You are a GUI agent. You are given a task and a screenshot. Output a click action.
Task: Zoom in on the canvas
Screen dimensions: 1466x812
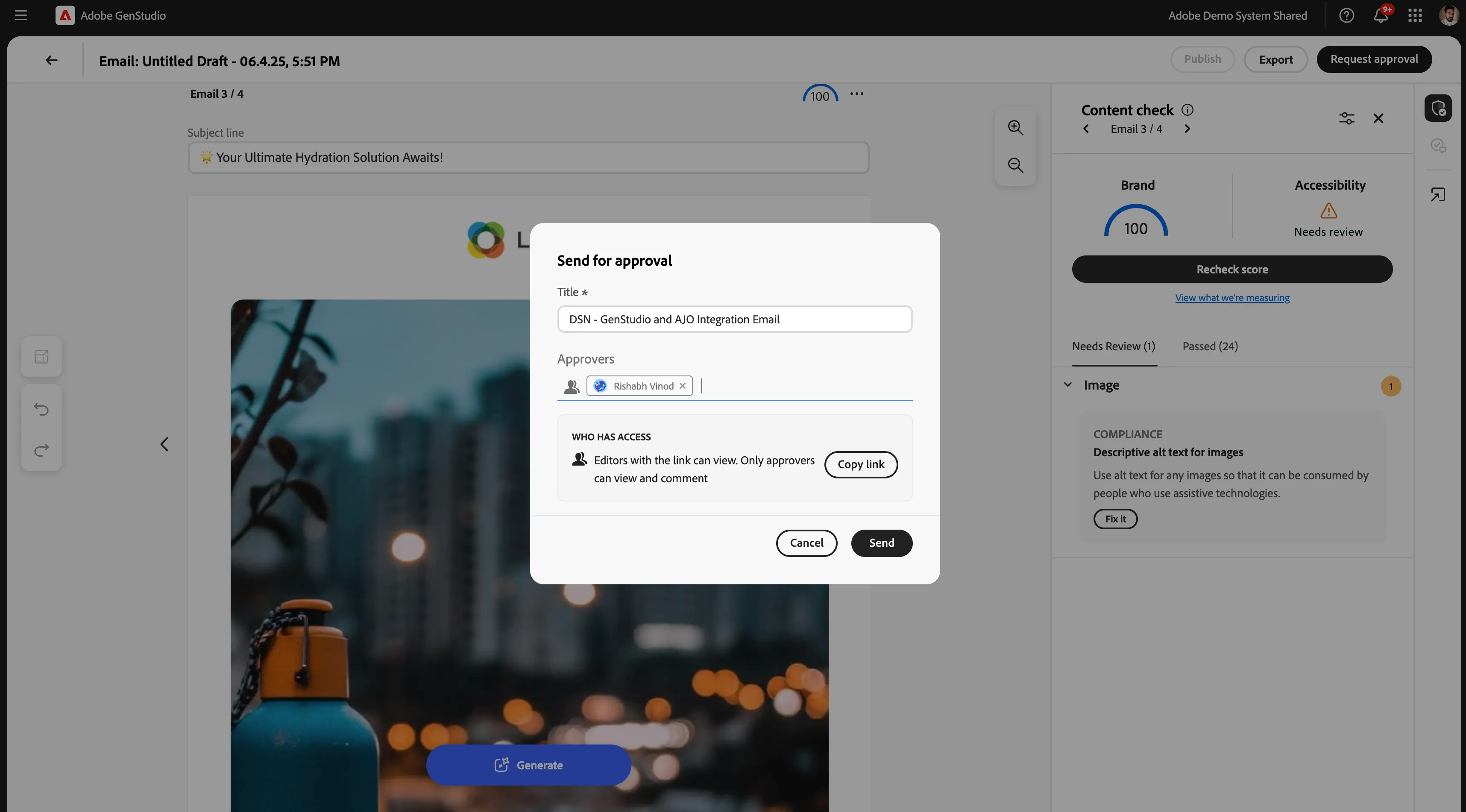coord(1015,127)
